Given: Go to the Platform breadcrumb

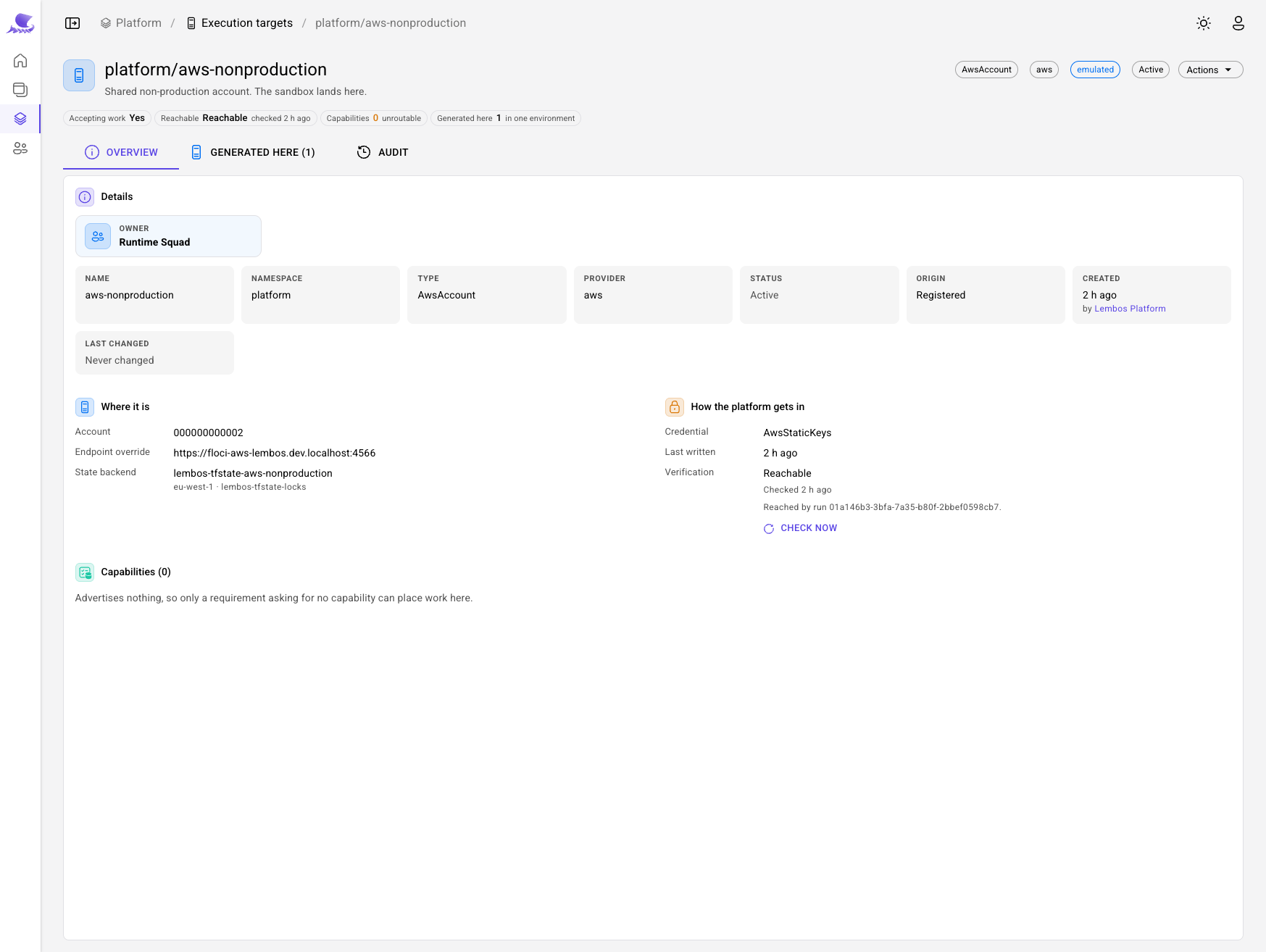Looking at the screenshot, I should [x=131, y=23].
